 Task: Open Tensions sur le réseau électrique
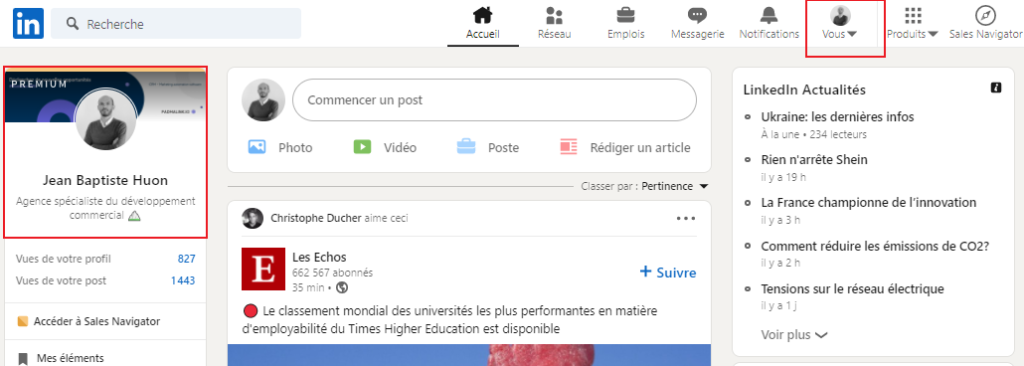pos(852,289)
